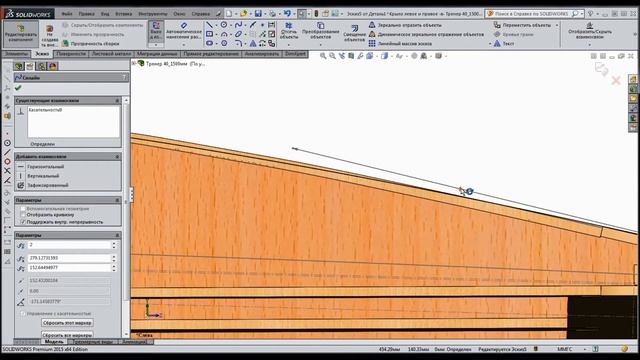Click the sketch Text (Текст) tool
This screenshot has width=640, height=360.
(x=504, y=43)
